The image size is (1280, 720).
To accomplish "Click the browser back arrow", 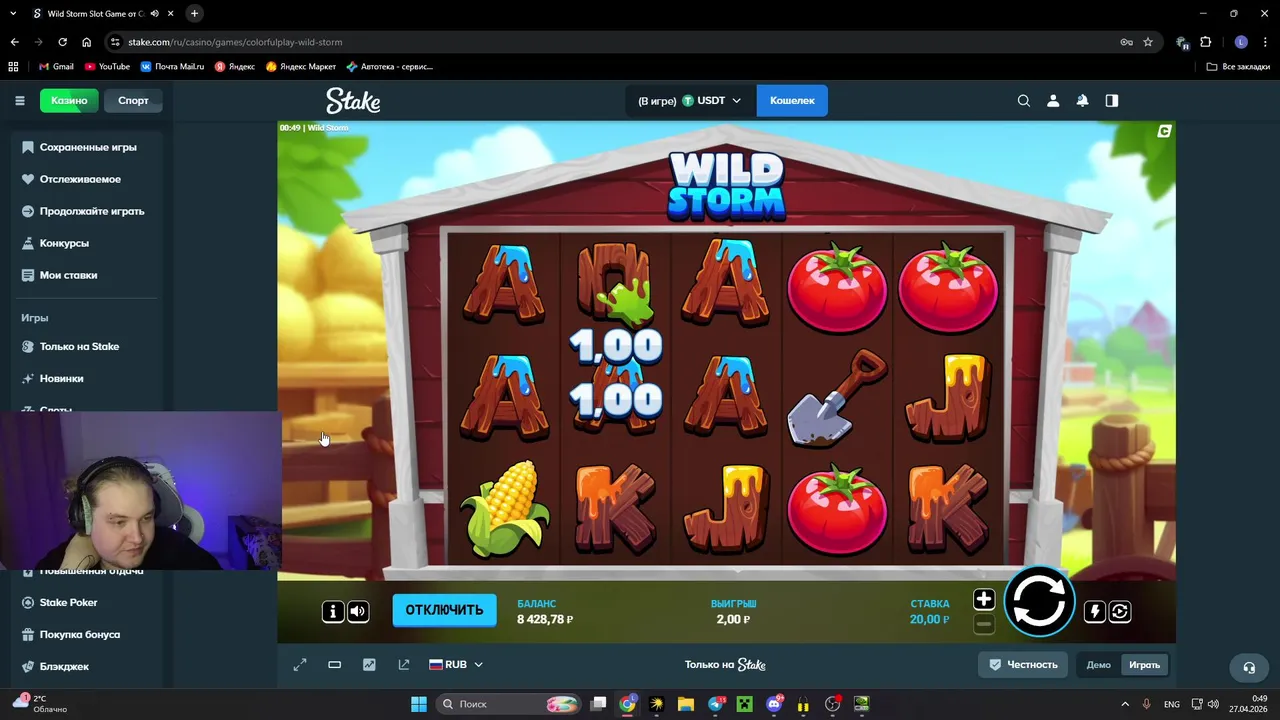I will click(x=14, y=42).
